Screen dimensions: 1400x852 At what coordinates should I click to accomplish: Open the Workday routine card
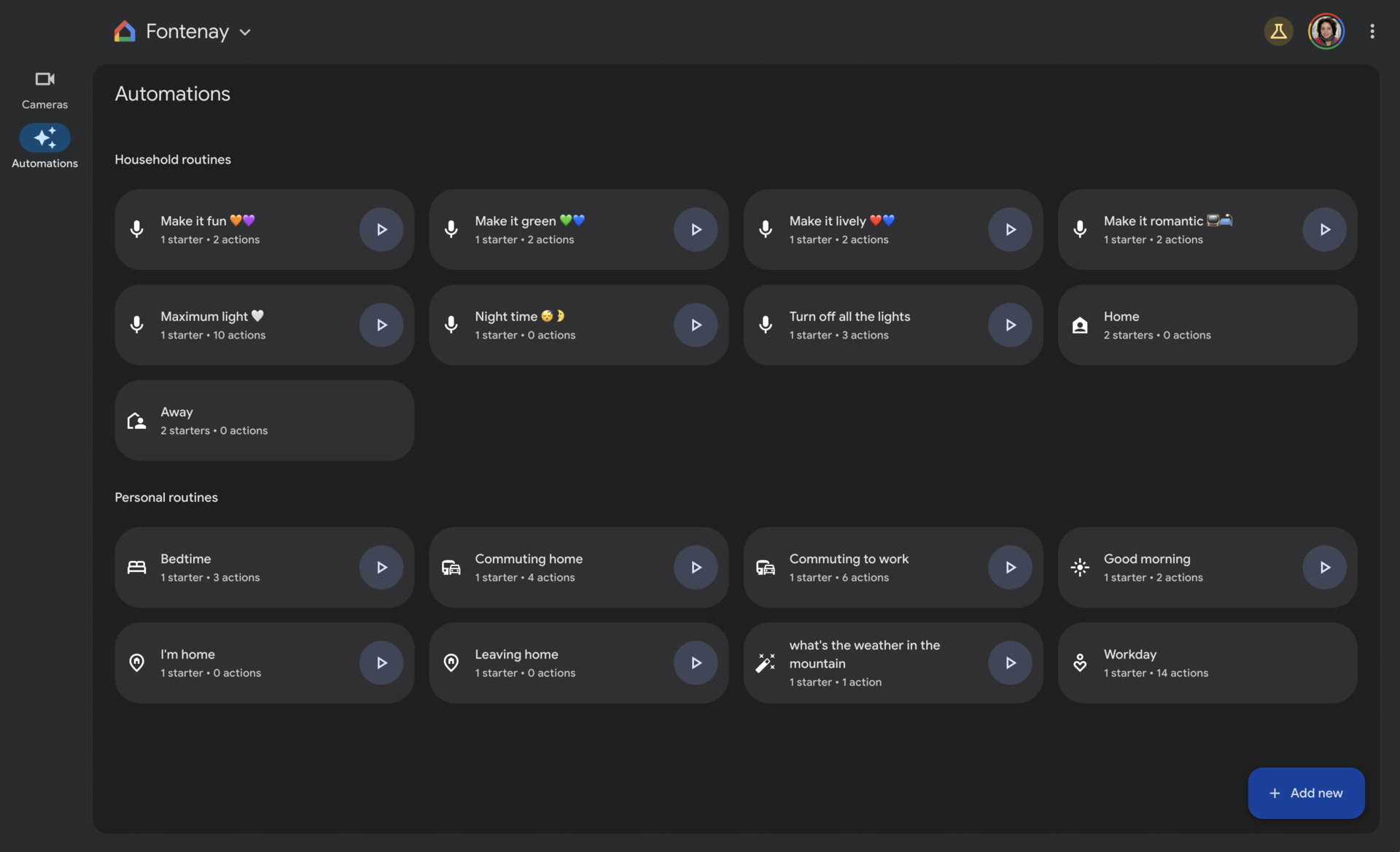[x=1207, y=663]
